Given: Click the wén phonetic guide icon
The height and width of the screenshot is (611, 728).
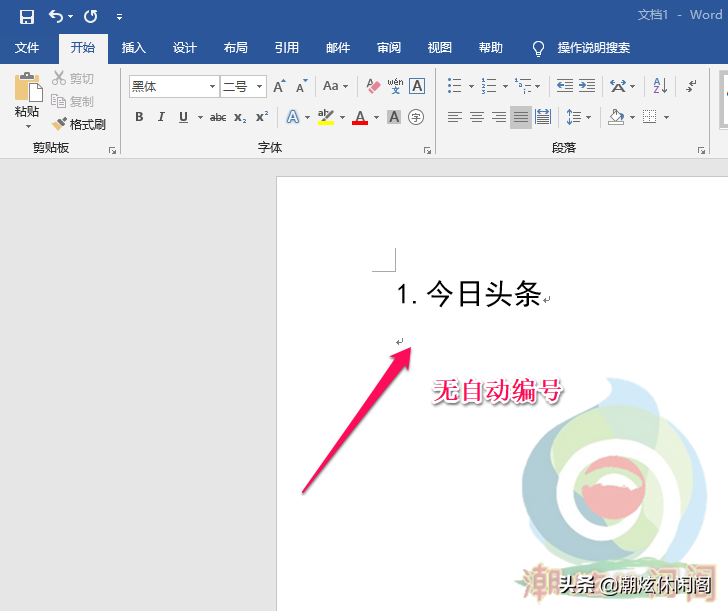Looking at the screenshot, I should [395, 86].
